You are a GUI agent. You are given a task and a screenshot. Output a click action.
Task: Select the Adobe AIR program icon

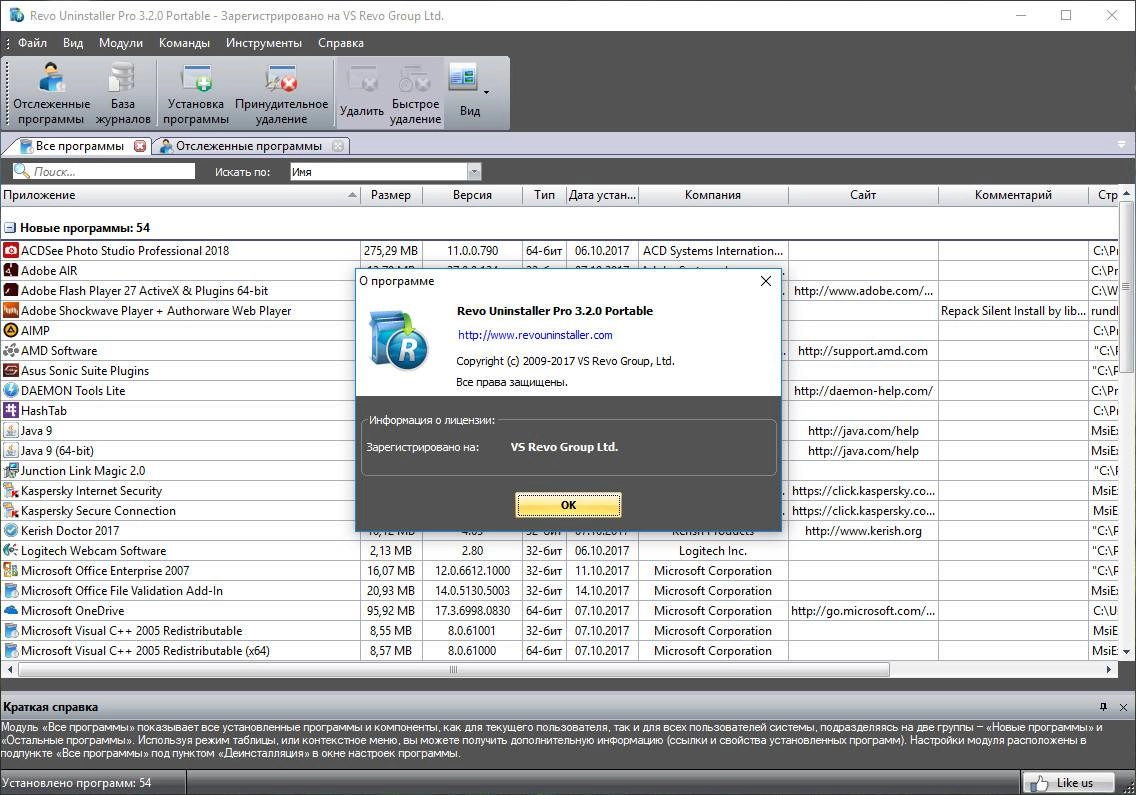tap(11, 270)
